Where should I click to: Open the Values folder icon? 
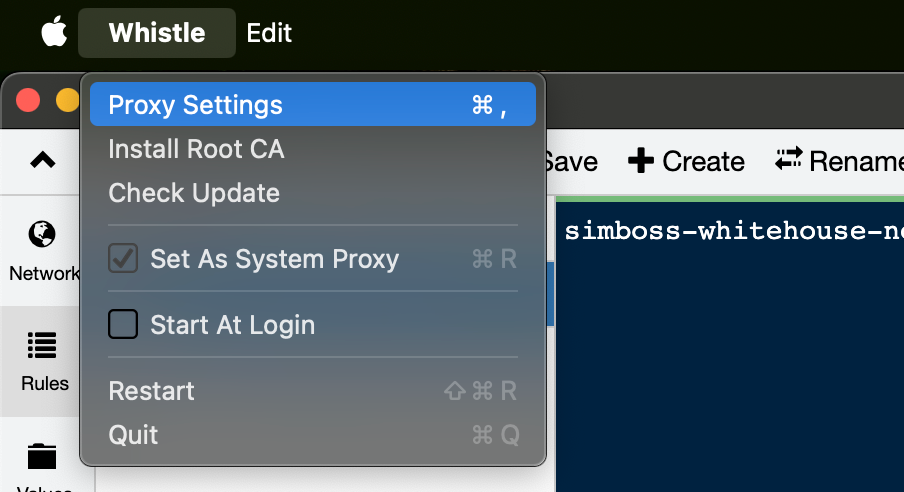pyautogui.click(x=42, y=456)
